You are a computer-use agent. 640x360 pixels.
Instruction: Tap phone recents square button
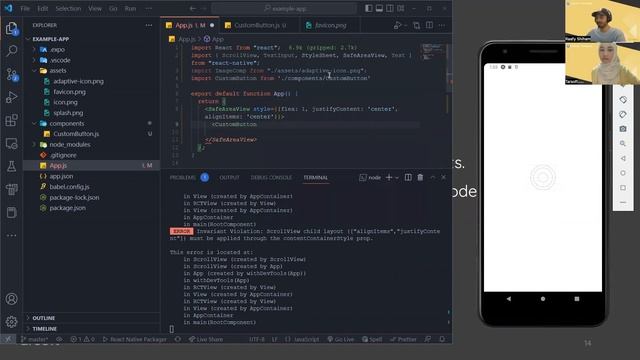577,299
